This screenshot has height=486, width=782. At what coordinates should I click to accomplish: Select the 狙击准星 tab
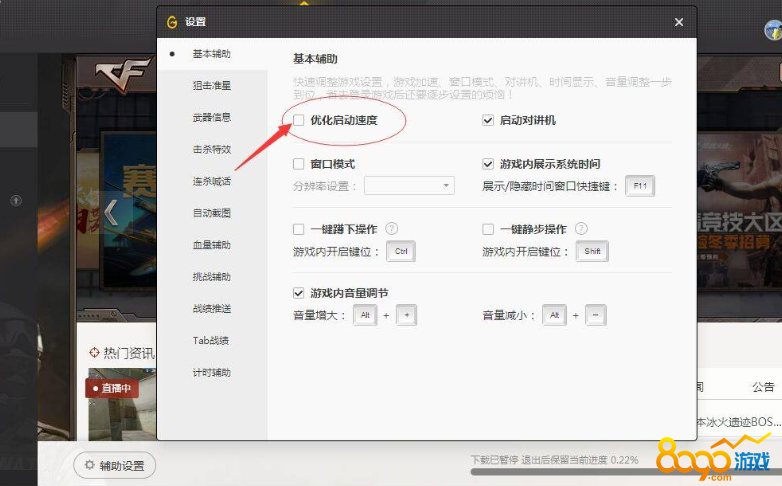click(x=211, y=86)
